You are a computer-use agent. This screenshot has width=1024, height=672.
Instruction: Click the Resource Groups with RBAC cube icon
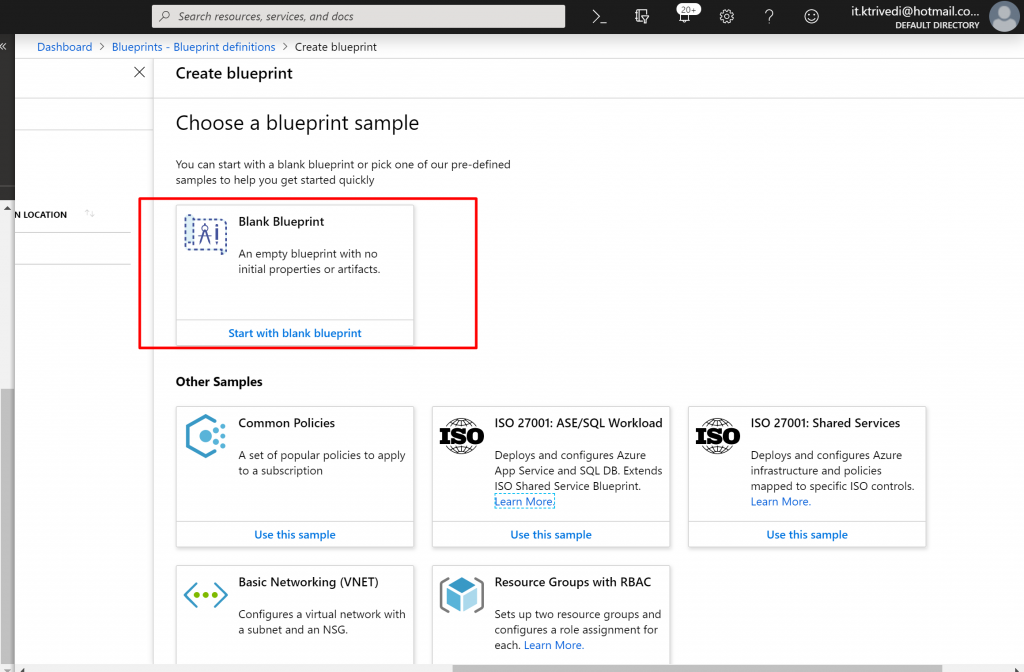tap(461, 595)
